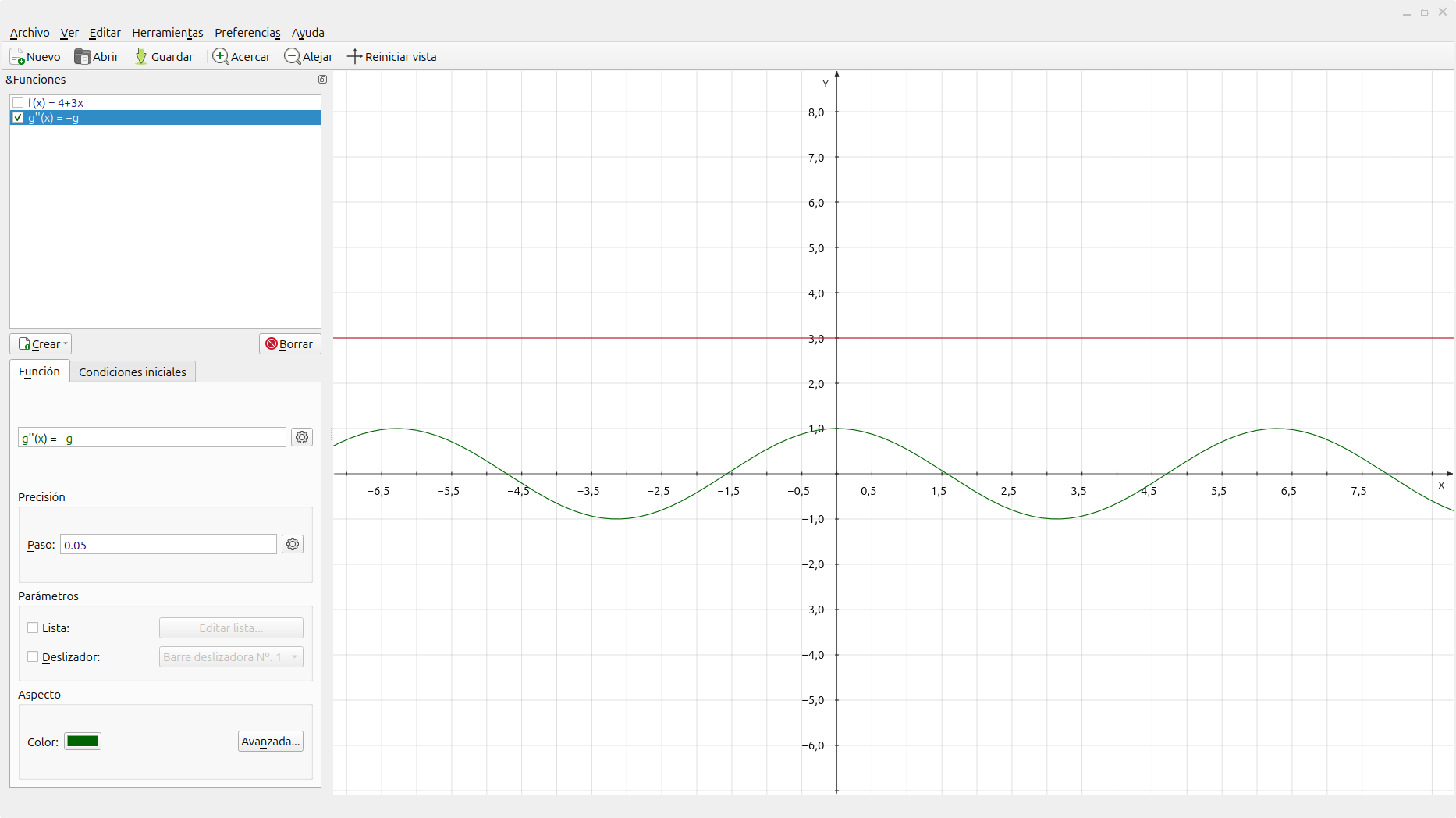The height and width of the screenshot is (818, 1456).
Task: Zoom in using Acercar magnifier
Action: click(x=220, y=57)
